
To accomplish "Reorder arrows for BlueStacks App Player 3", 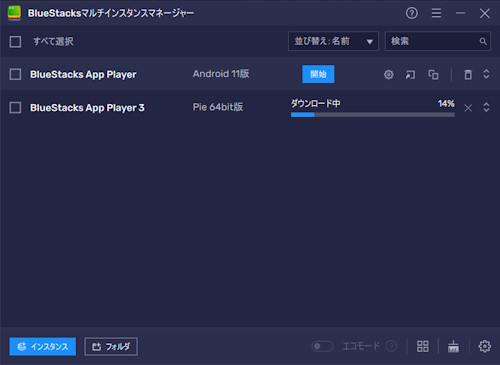I will tap(486, 107).
